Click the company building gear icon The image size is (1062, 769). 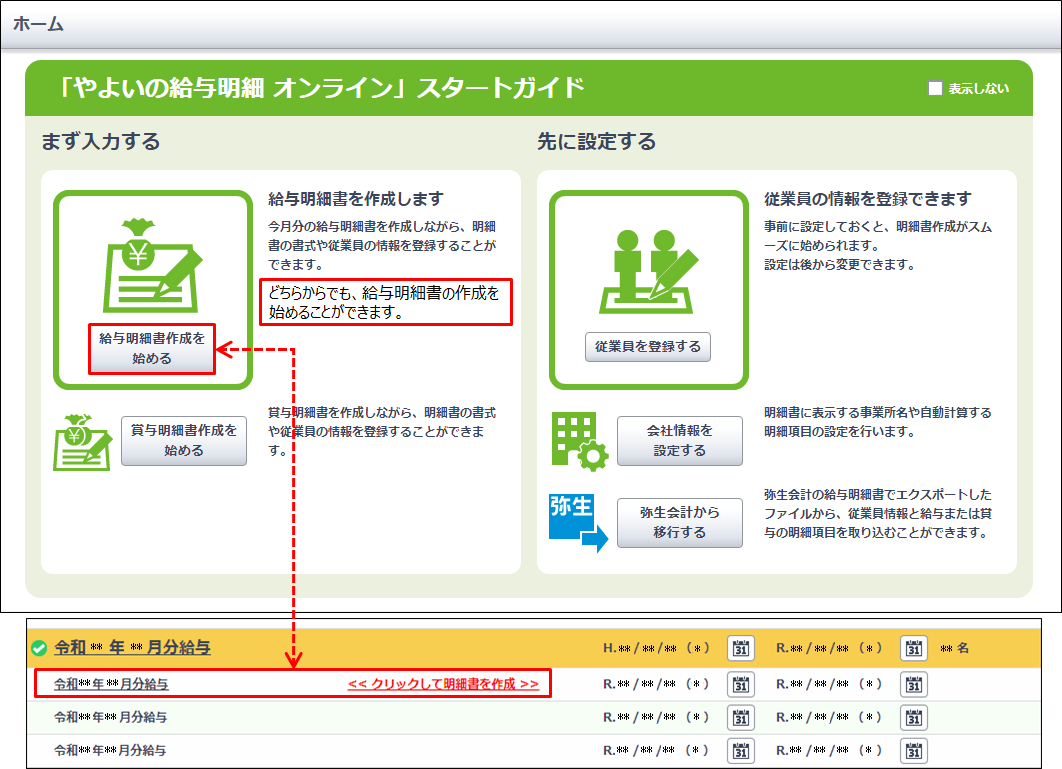[x=579, y=441]
